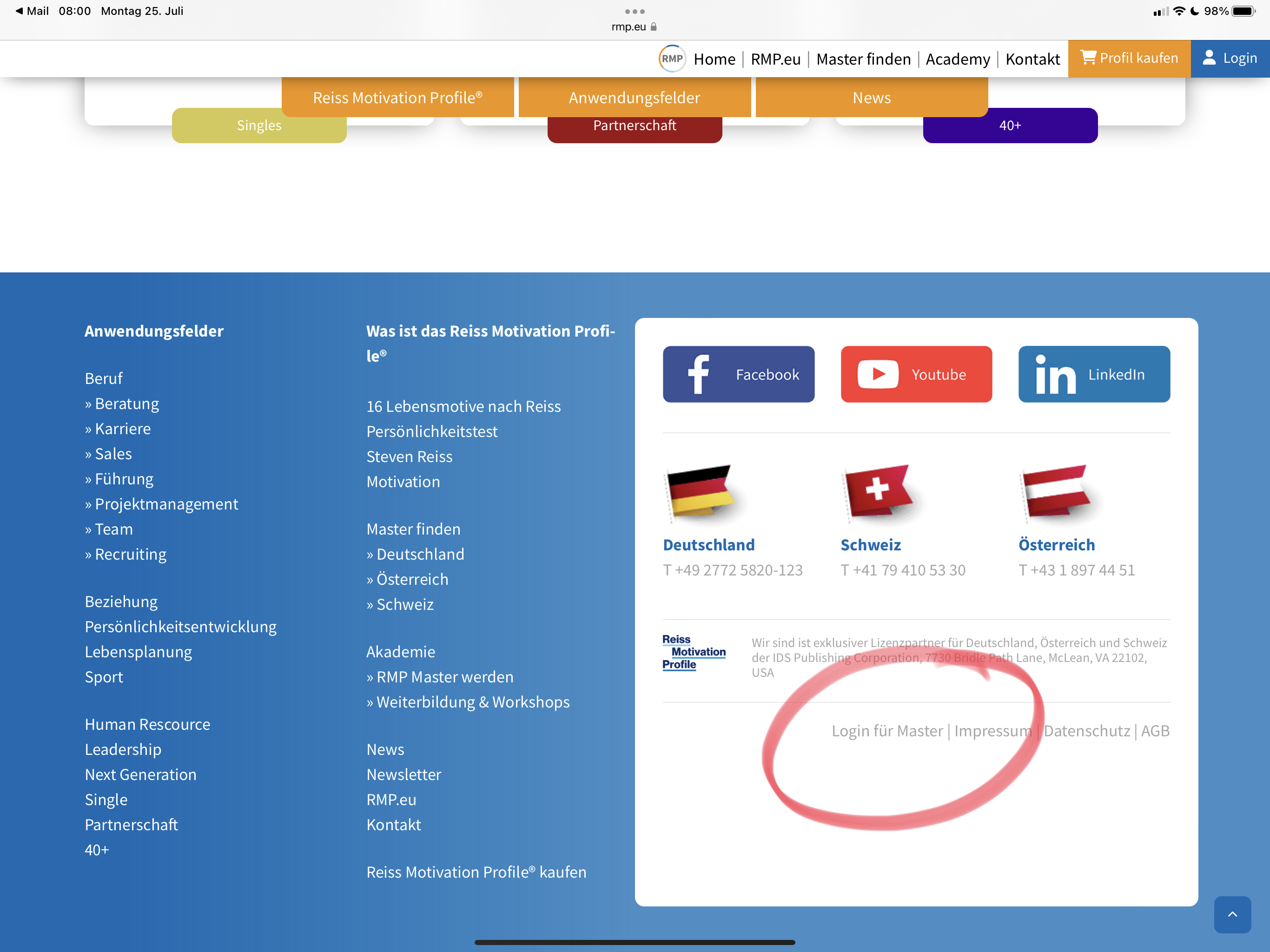The height and width of the screenshot is (952, 1270).
Task: Open Reiss Motivation Profile® kaufen link
Action: tap(476, 872)
